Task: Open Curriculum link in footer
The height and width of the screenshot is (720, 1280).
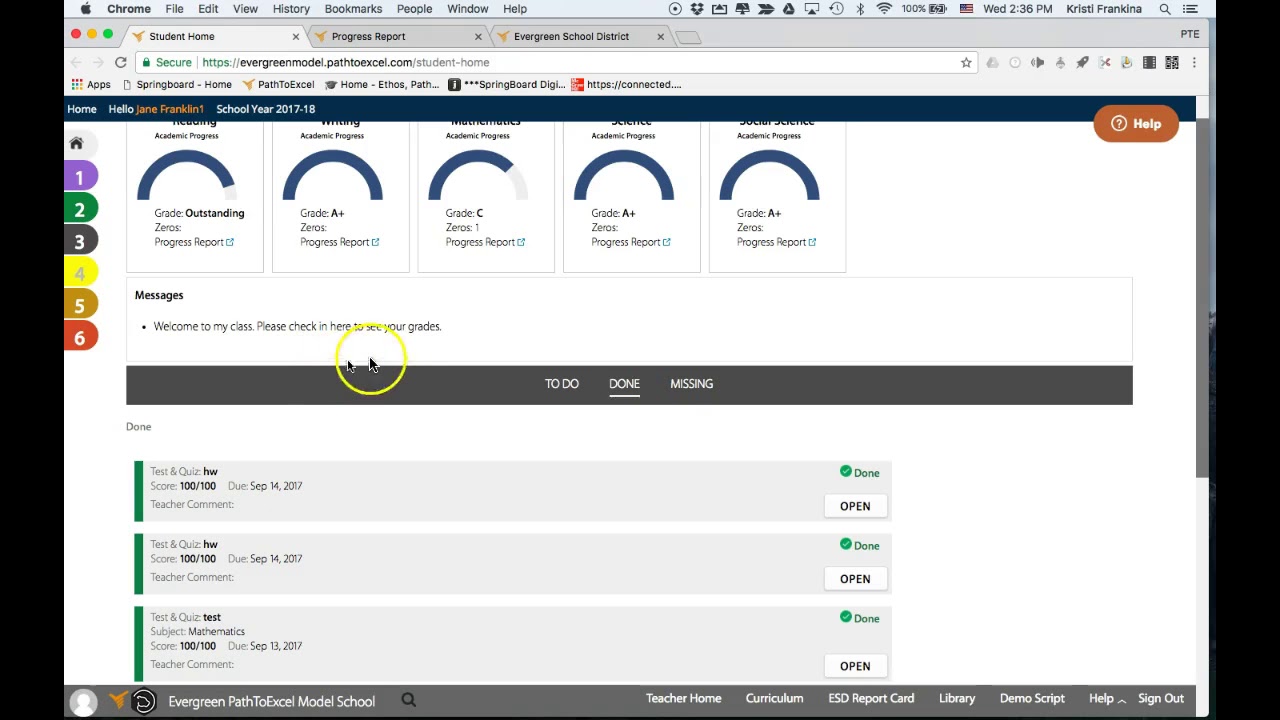Action: [x=774, y=698]
